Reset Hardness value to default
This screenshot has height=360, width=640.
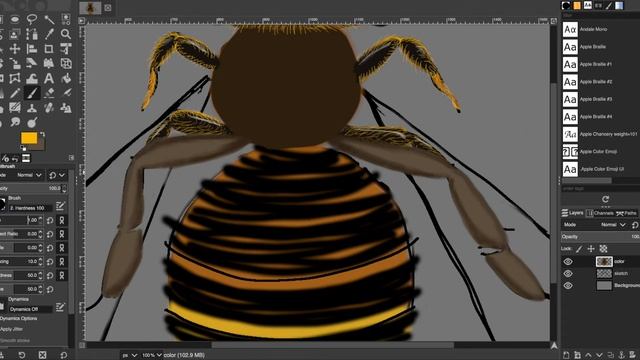[x=50, y=276]
